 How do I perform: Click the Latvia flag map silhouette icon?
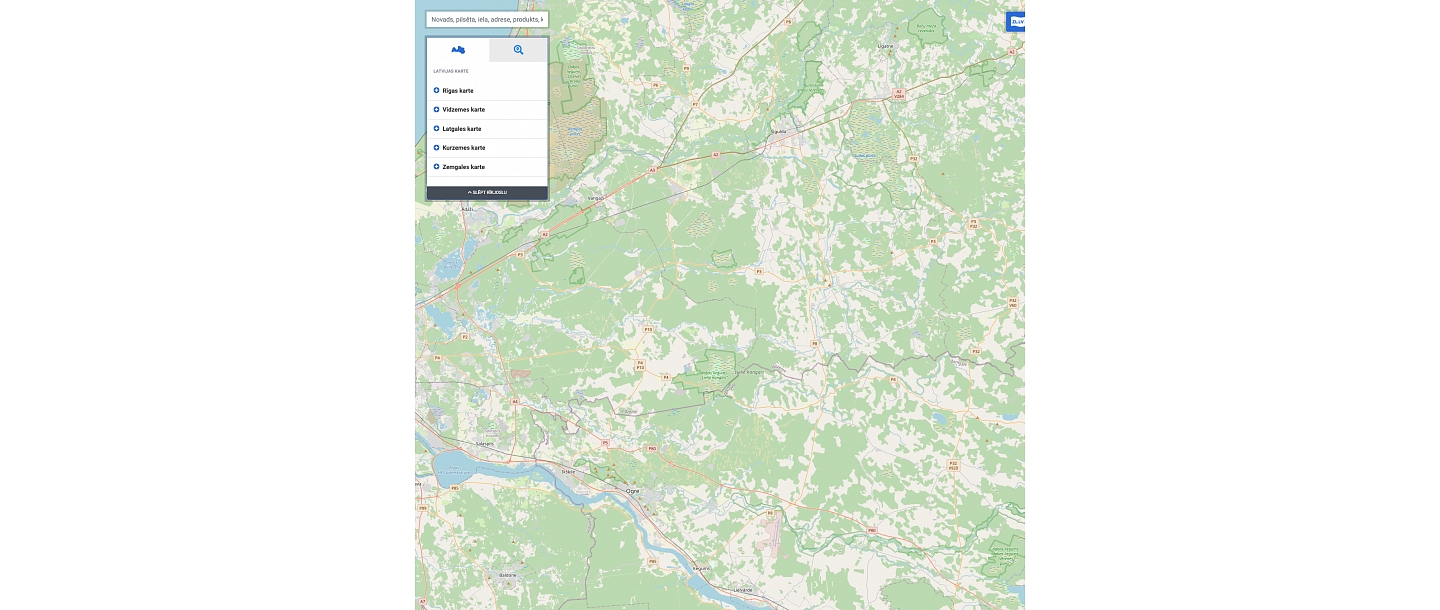(458, 49)
